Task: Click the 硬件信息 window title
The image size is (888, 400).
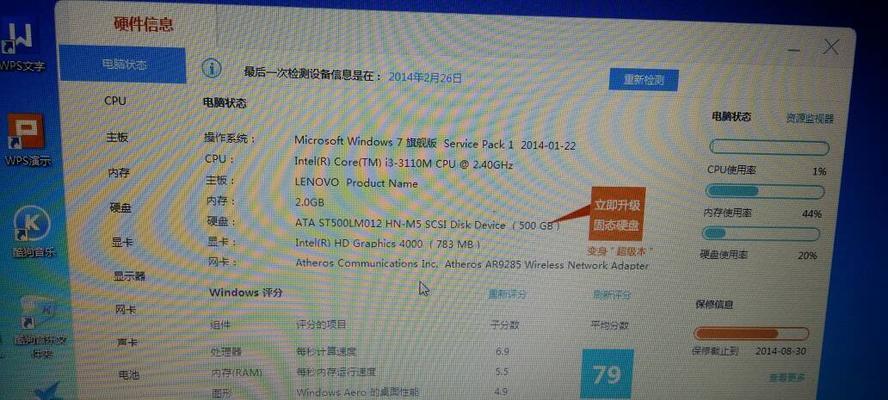Action: [x=144, y=25]
